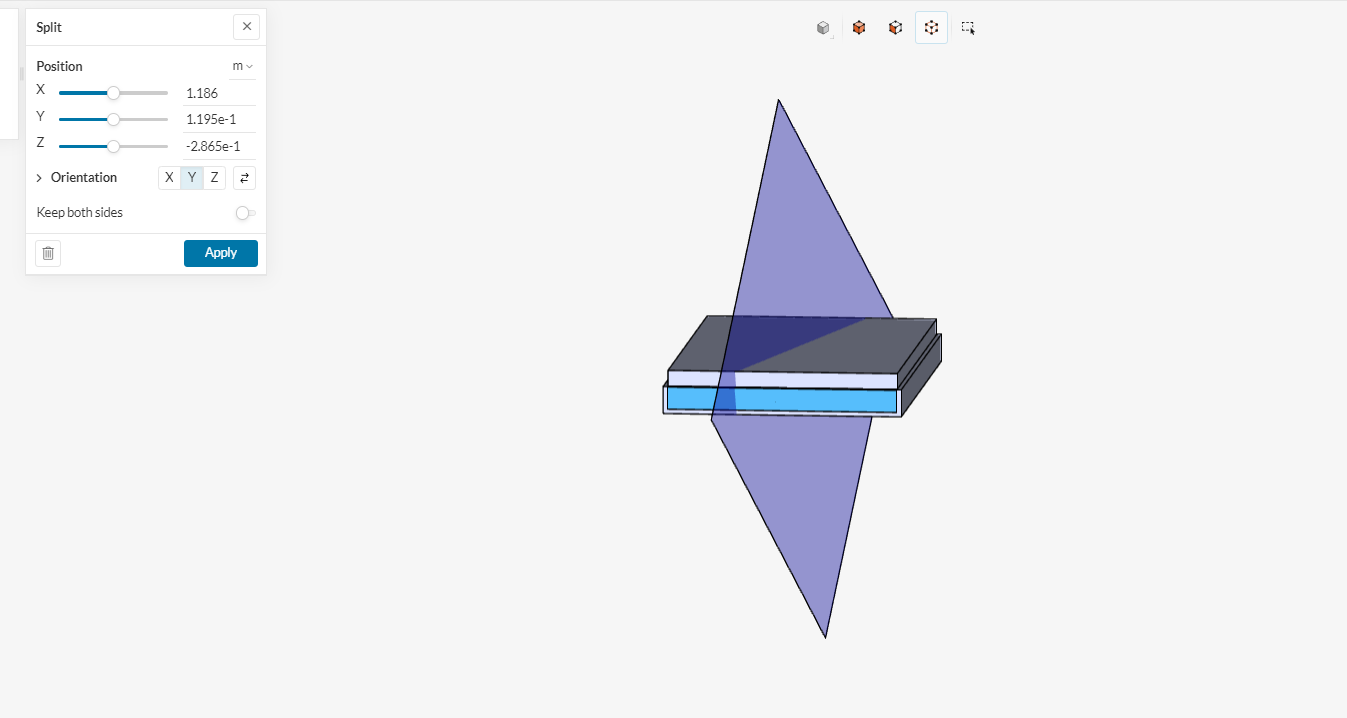This screenshot has height=718, width=1347.
Task: Expand the Orientation section
Action: click(40, 177)
